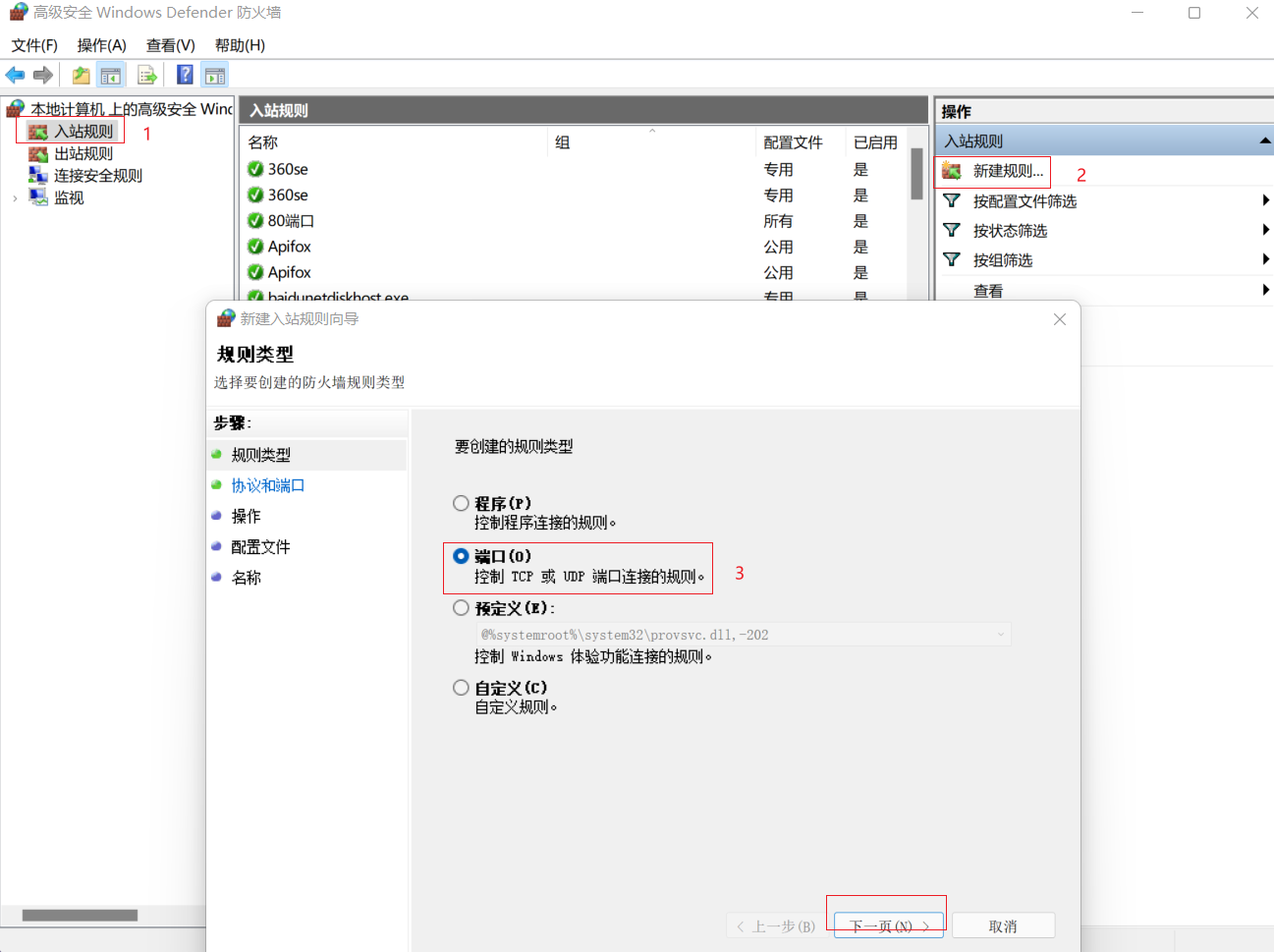Open the 操作(A) menu
The height and width of the screenshot is (952, 1274).
tap(102, 45)
